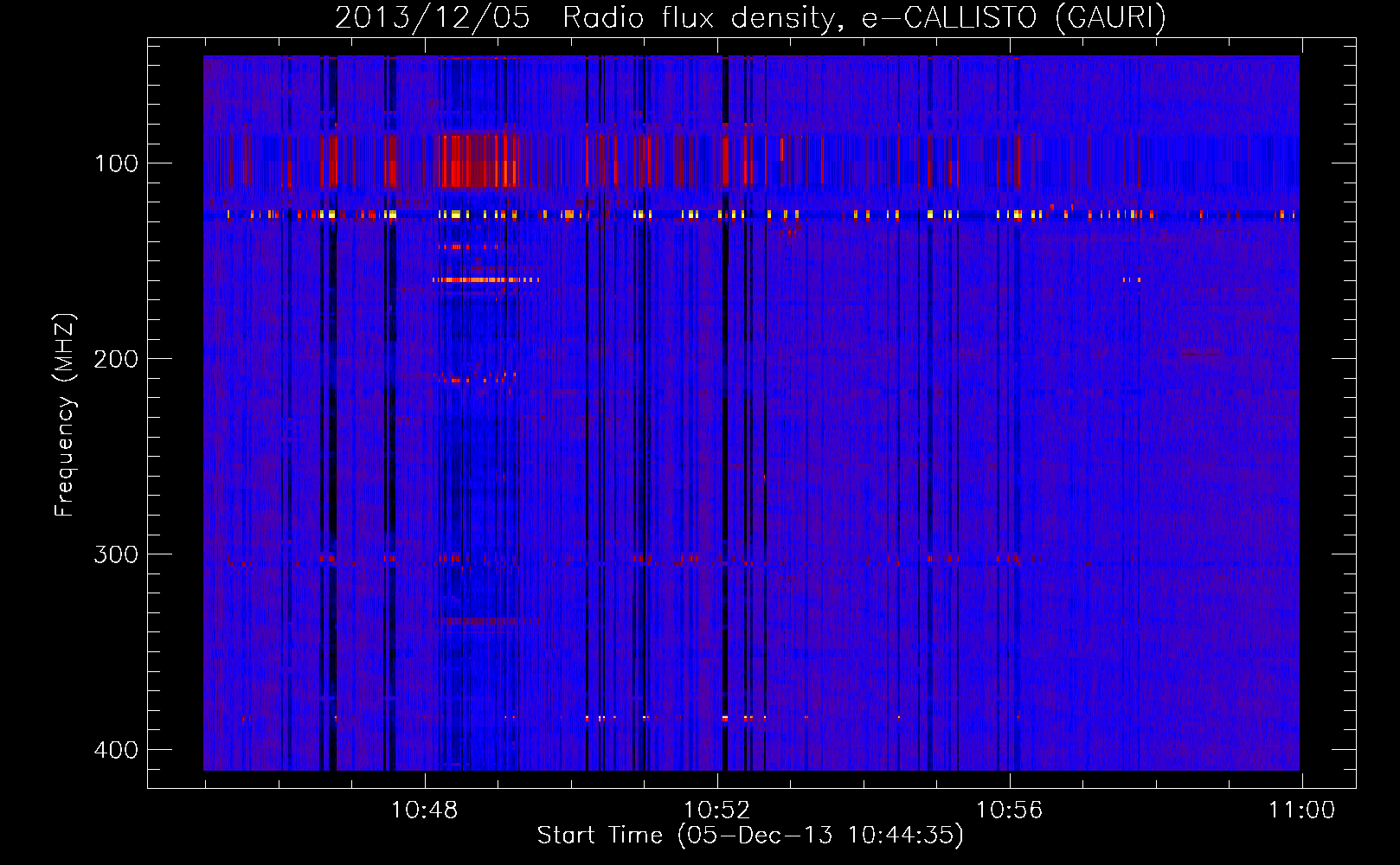Click the '10:48' time tick label
Viewport: 1400px width, 865px height.
pos(424,811)
